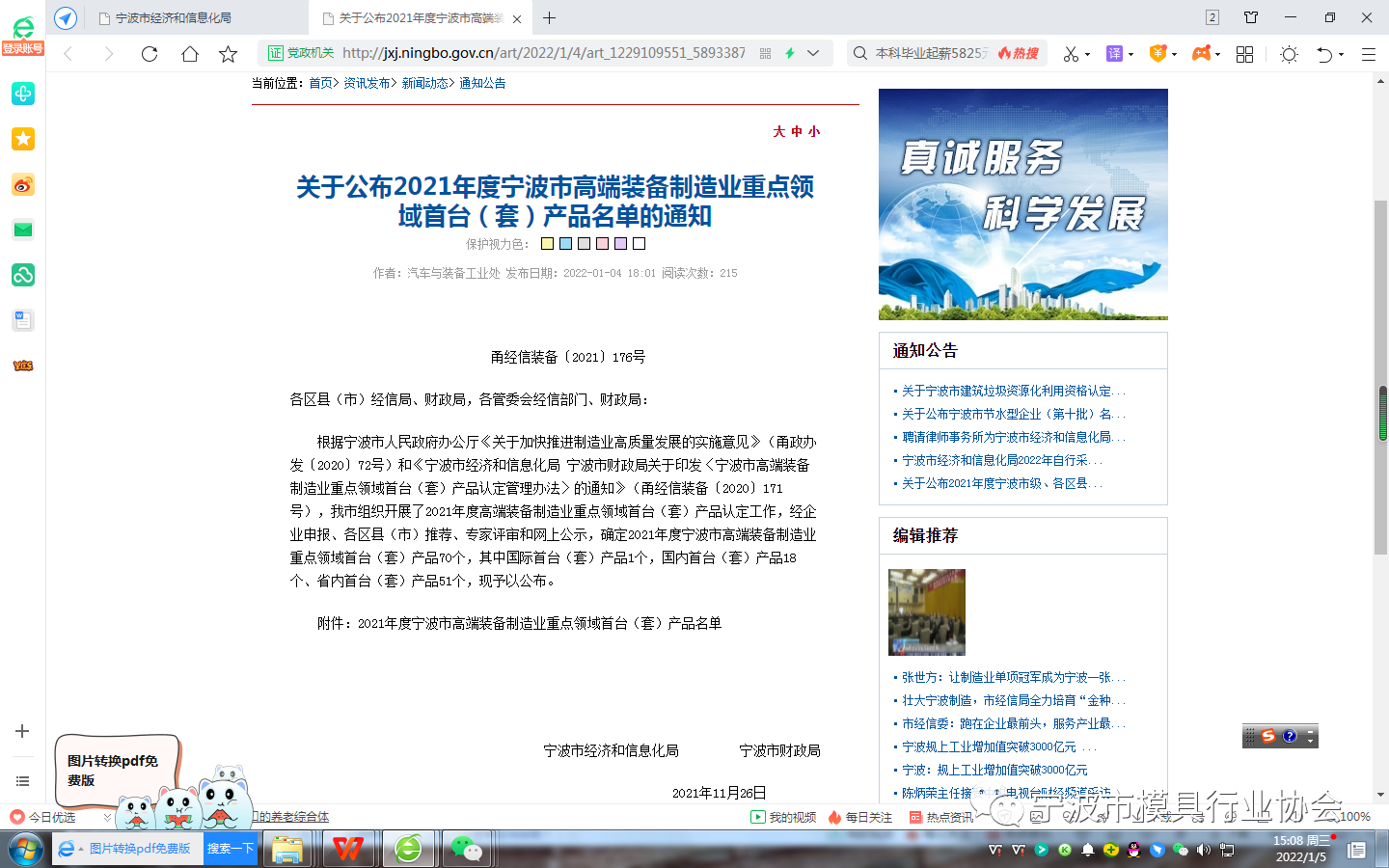Click the conference photo thumbnail under 编辑推荐
Viewport: 1389px width, 868px height.
tap(926, 612)
